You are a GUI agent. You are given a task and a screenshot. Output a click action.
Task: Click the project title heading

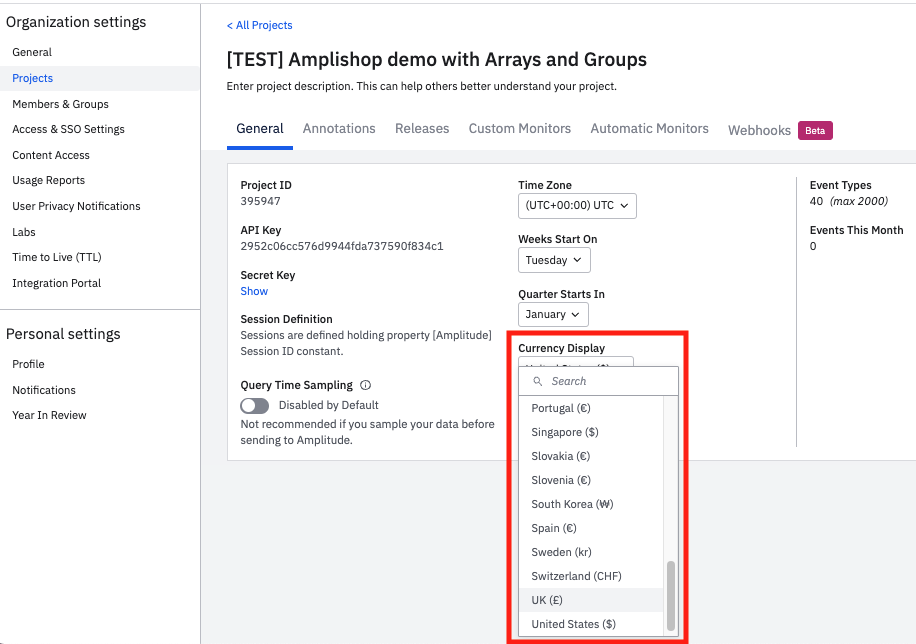436,60
